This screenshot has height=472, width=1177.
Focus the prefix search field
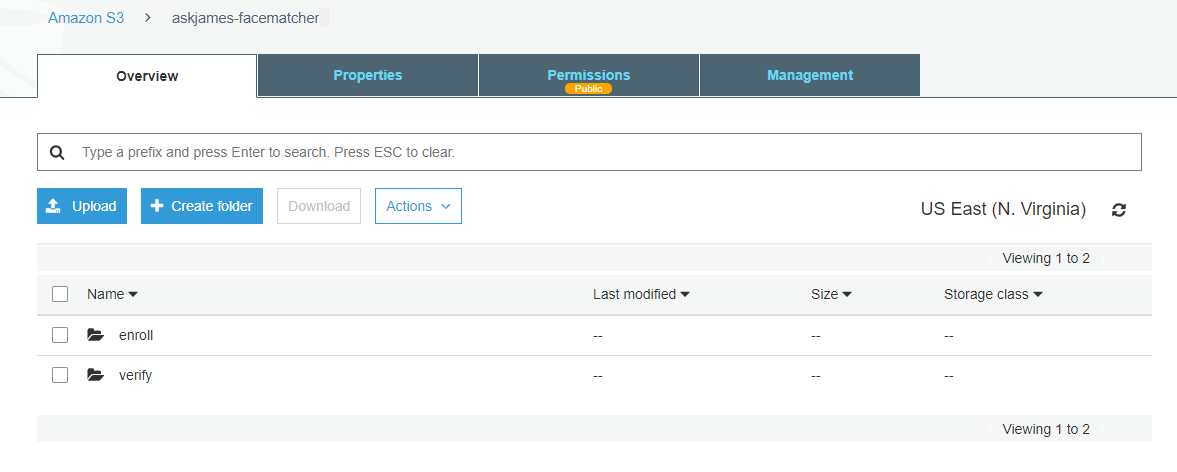(x=600, y=153)
